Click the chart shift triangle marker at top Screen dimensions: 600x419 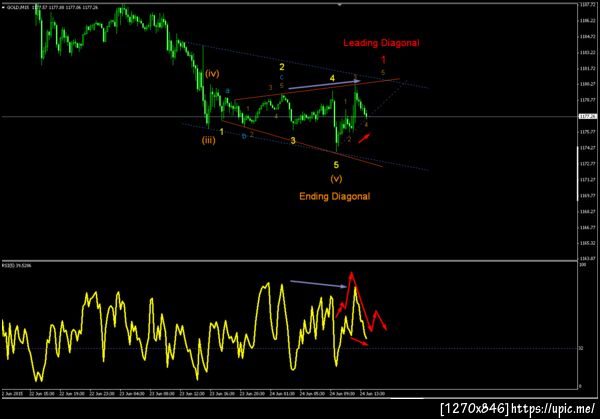coord(339,5)
